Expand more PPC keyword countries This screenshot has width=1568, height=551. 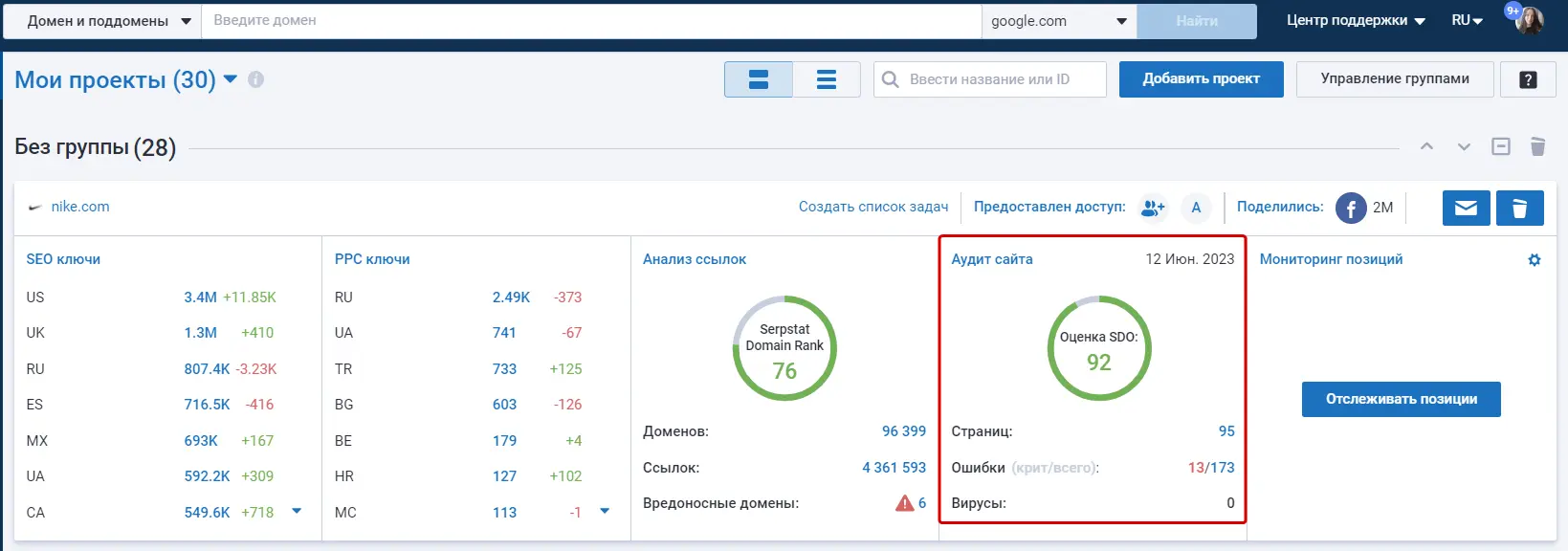coord(605,511)
